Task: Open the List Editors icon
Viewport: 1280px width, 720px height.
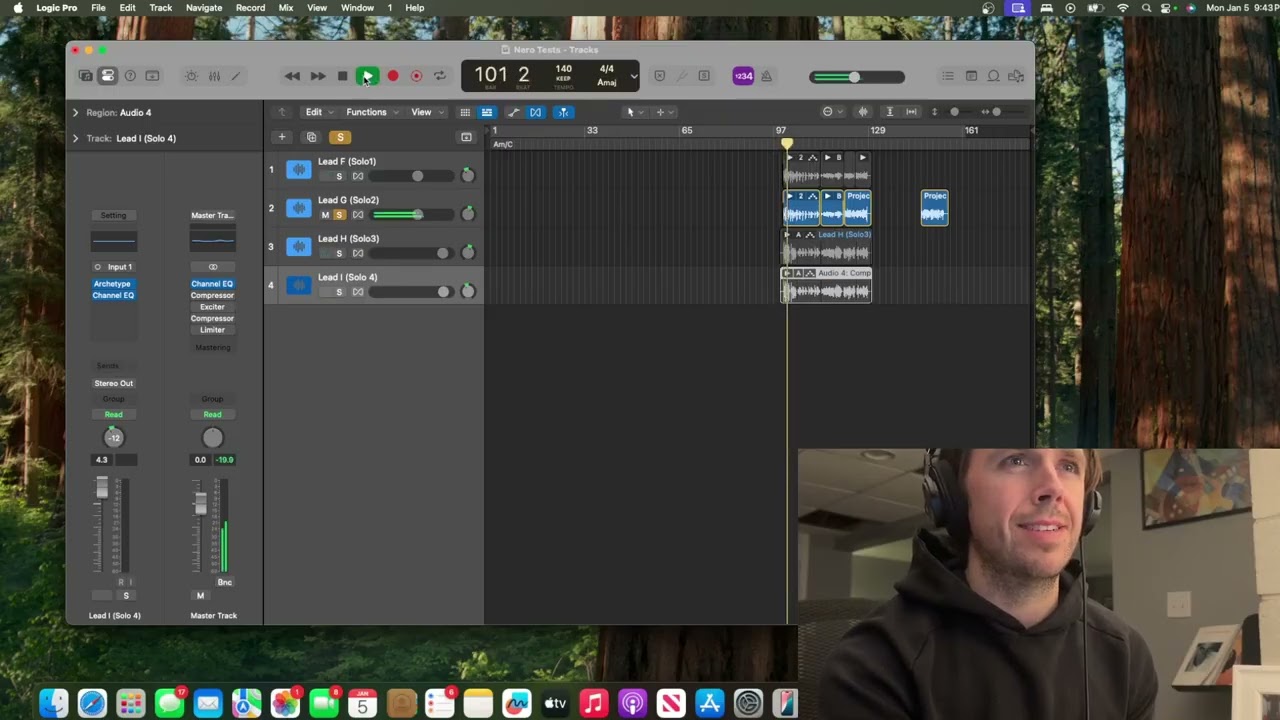Action: 948,76
